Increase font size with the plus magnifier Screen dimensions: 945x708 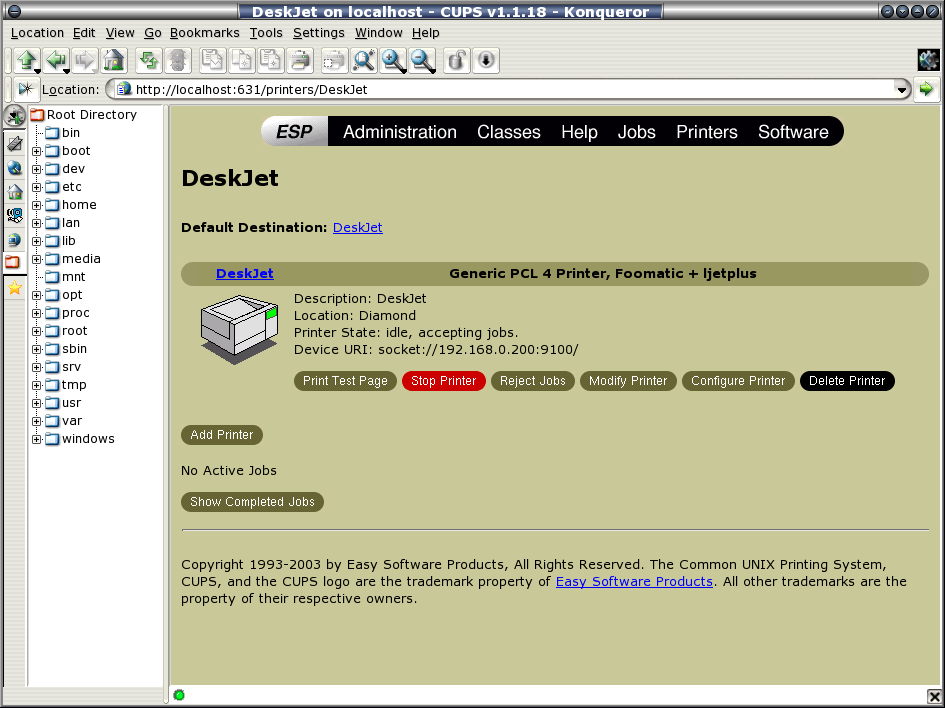tap(393, 60)
